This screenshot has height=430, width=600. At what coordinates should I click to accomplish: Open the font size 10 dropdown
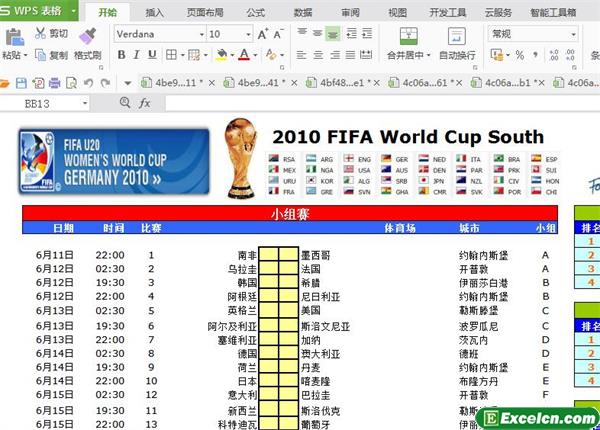[x=248, y=34]
